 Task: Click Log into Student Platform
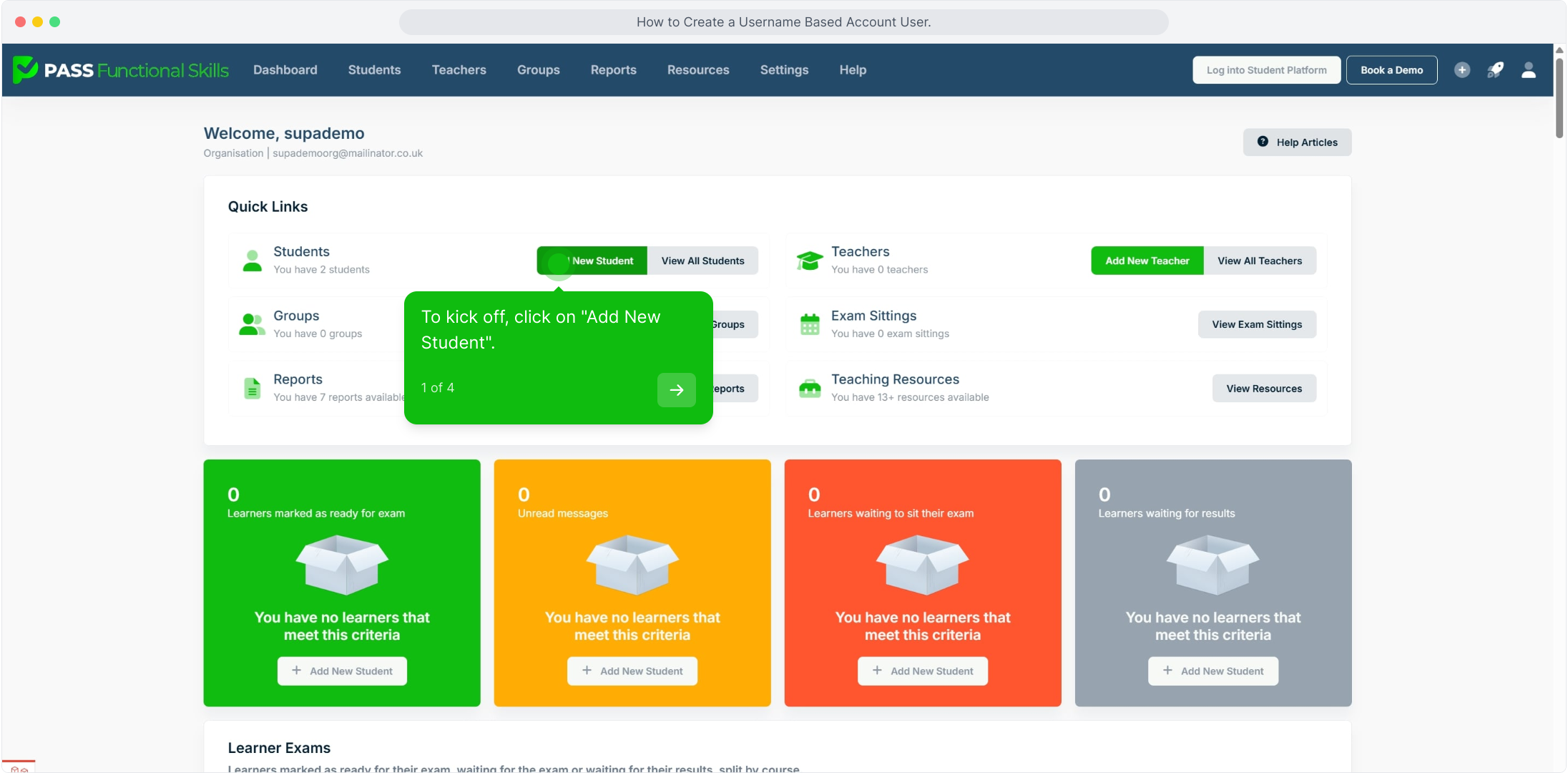[x=1266, y=70]
